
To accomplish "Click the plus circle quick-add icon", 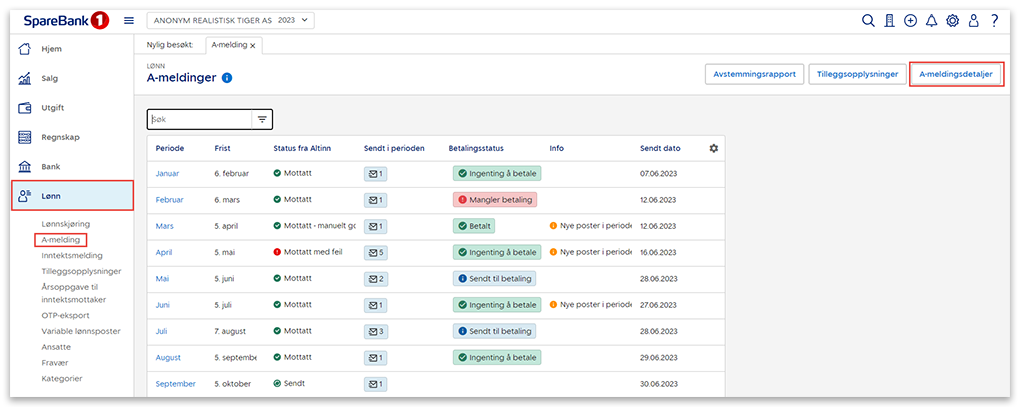I will pos(910,20).
